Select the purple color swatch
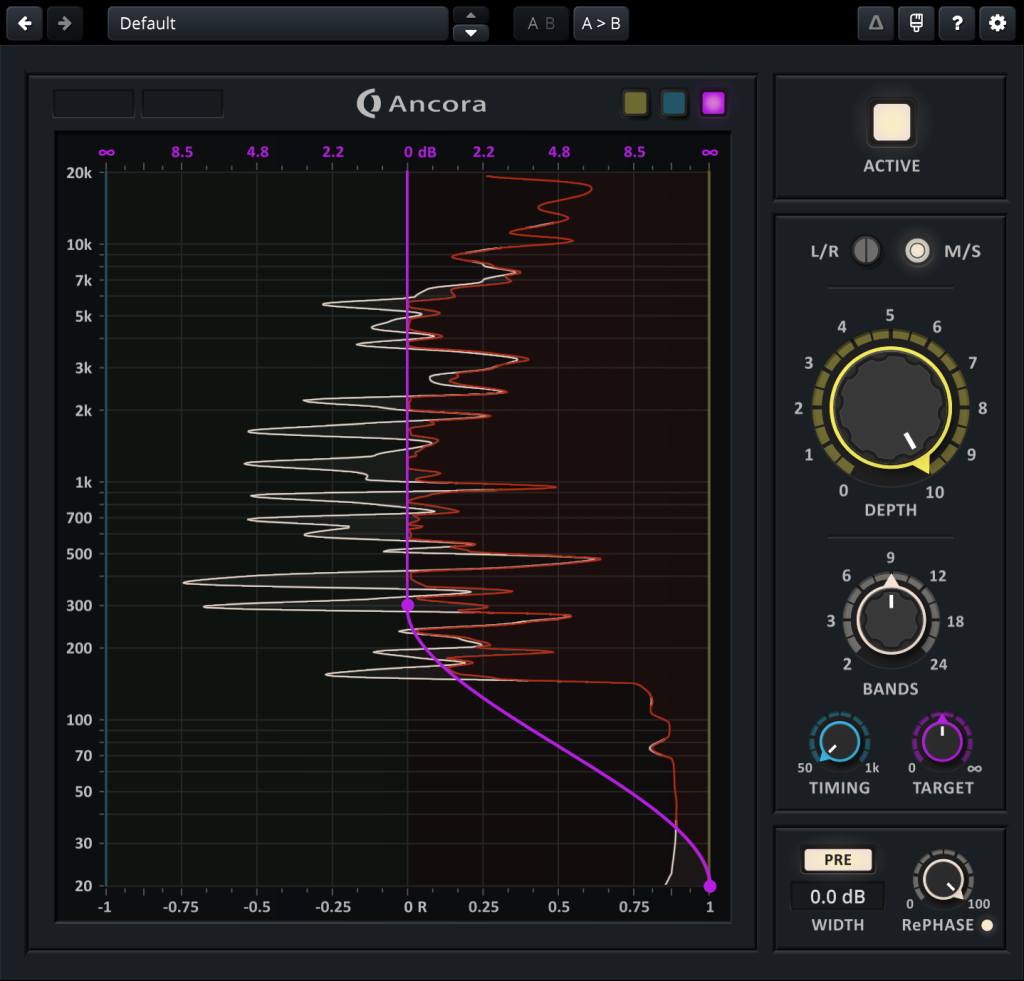This screenshot has width=1024, height=981. [713, 103]
